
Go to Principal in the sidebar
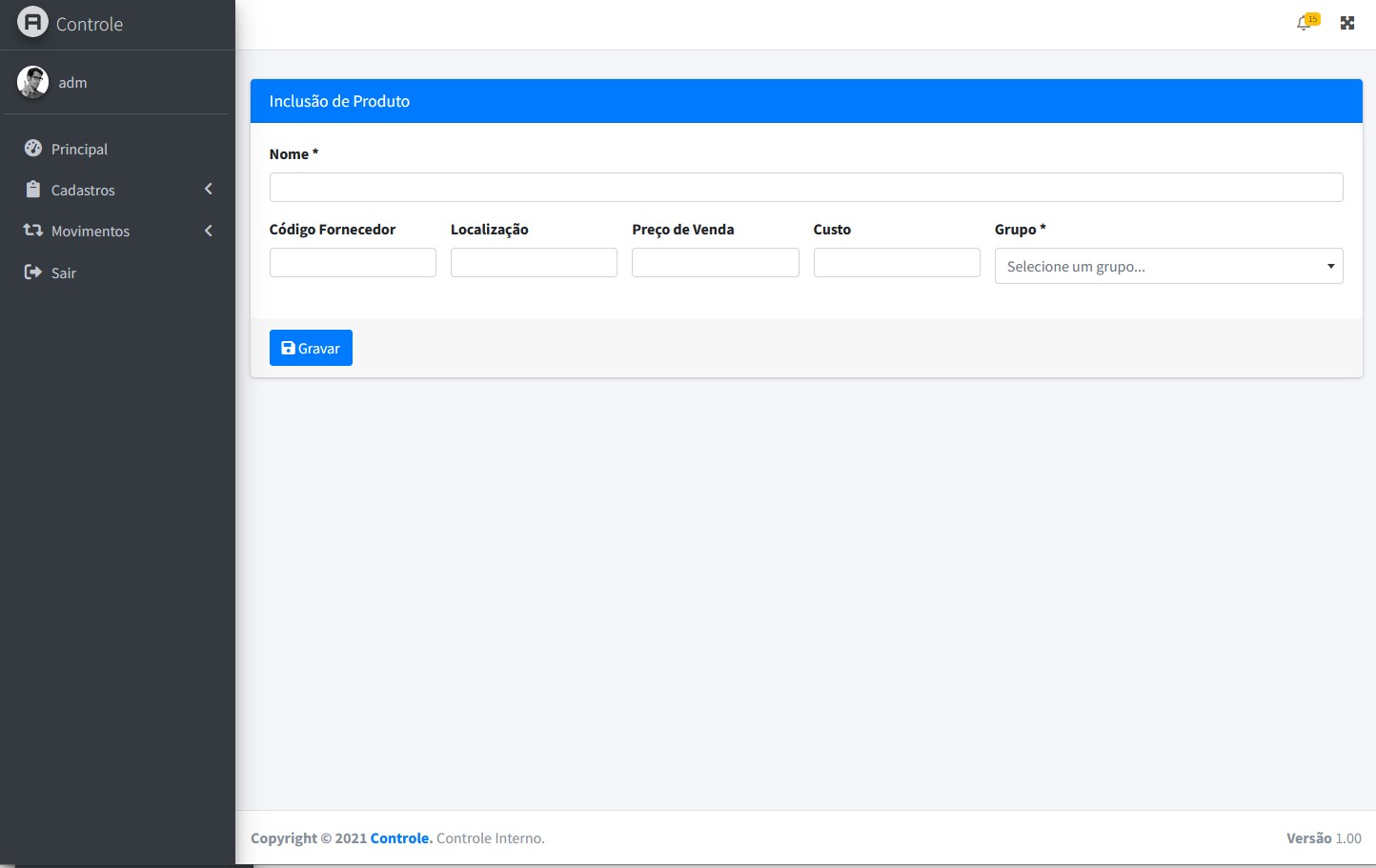79,150
